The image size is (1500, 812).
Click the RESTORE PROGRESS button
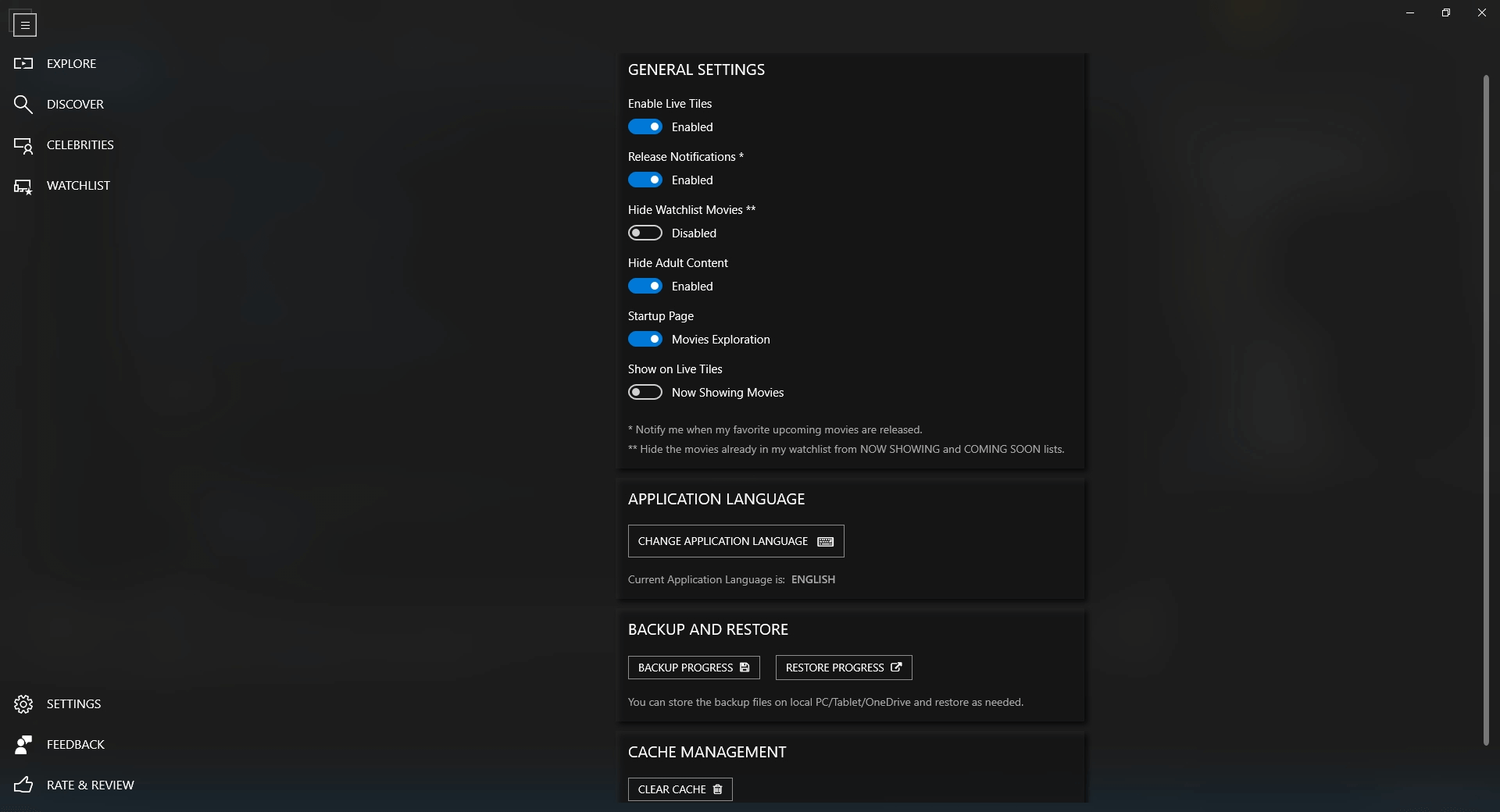point(843,668)
